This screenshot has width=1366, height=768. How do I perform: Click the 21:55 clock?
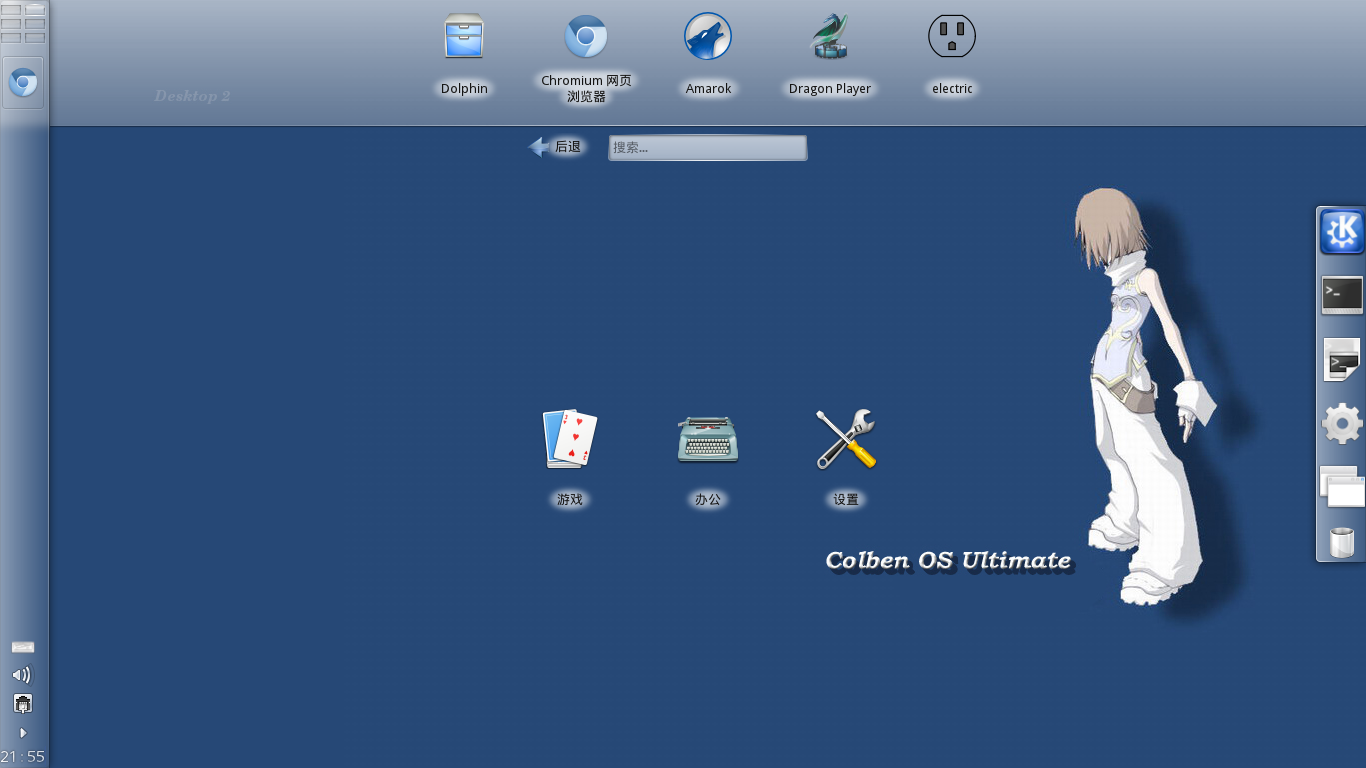click(23, 757)
